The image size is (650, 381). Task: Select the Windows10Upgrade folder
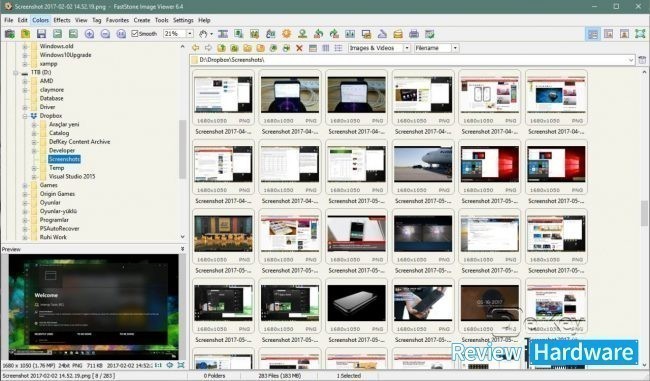point(65,55)
